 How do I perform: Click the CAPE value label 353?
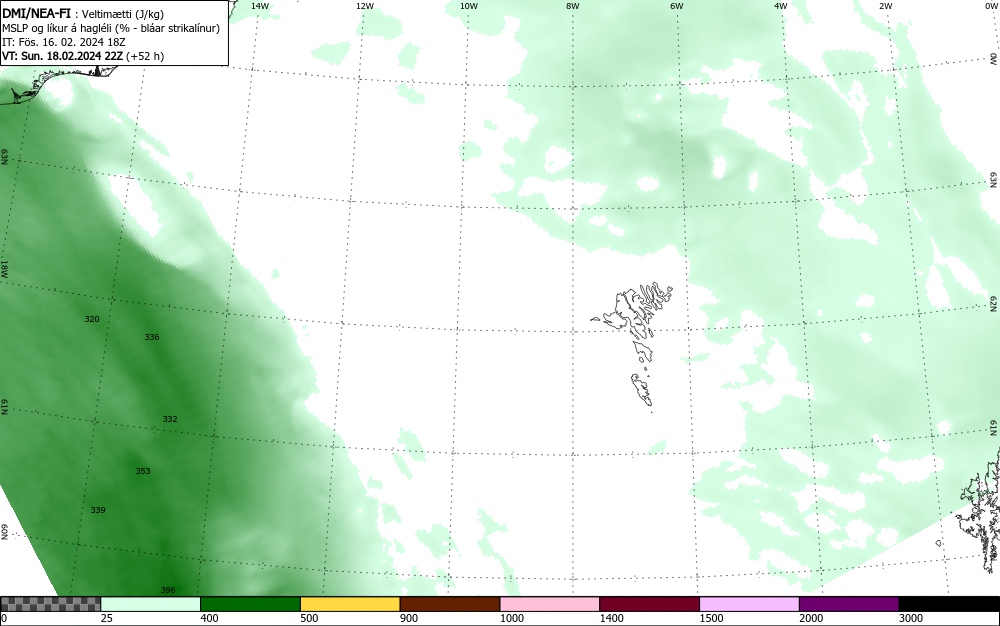point(143,470)
